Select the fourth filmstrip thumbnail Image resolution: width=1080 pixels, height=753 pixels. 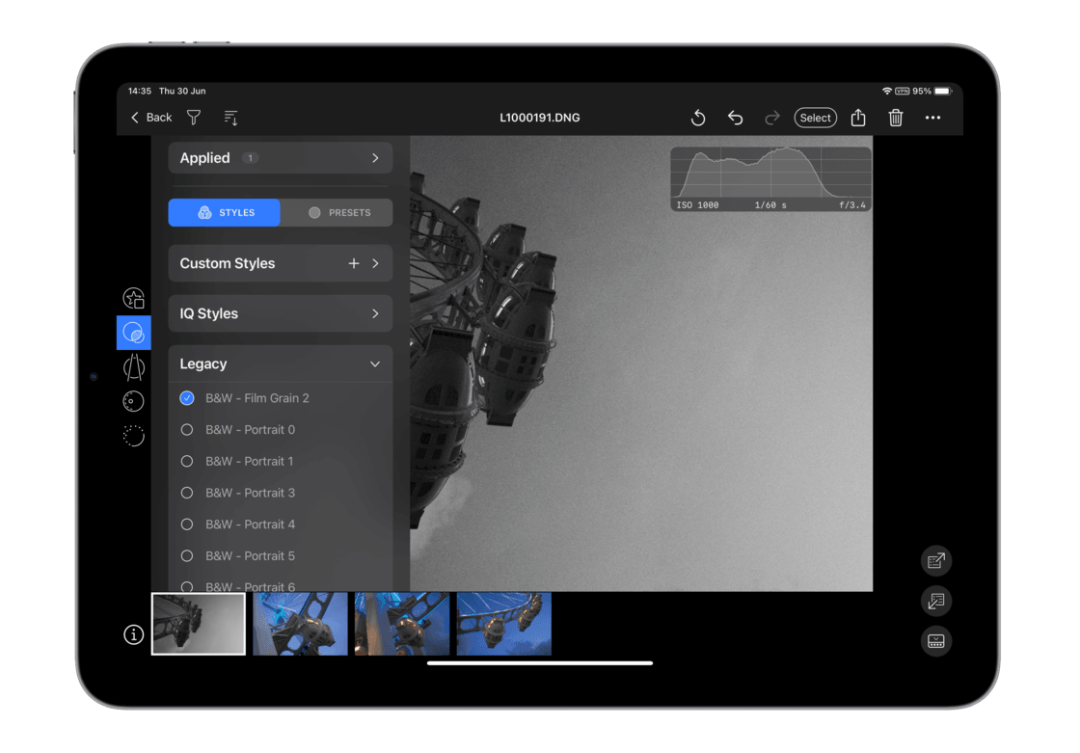point(504,623)
